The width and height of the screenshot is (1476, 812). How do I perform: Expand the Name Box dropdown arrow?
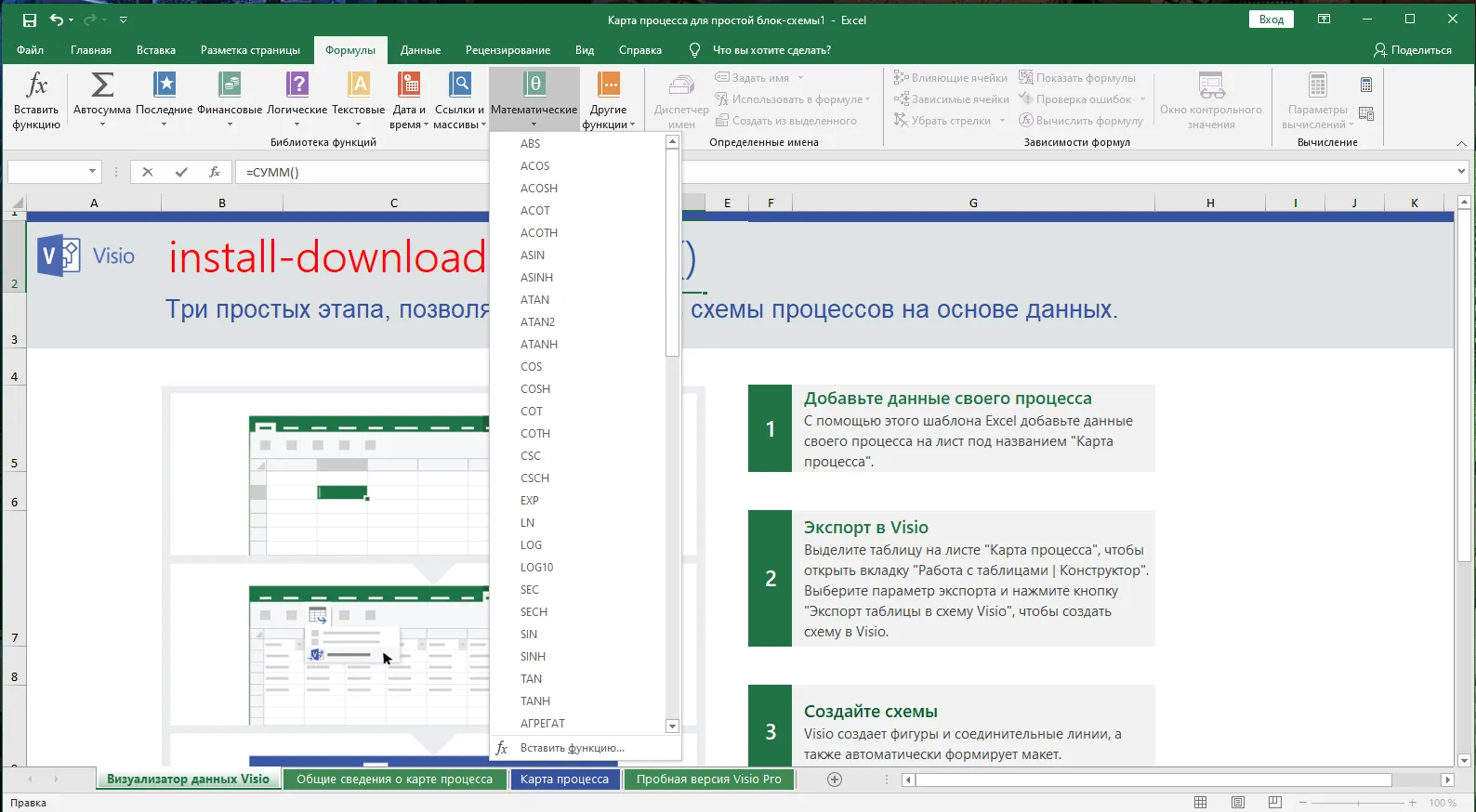(x=92, y=171)
